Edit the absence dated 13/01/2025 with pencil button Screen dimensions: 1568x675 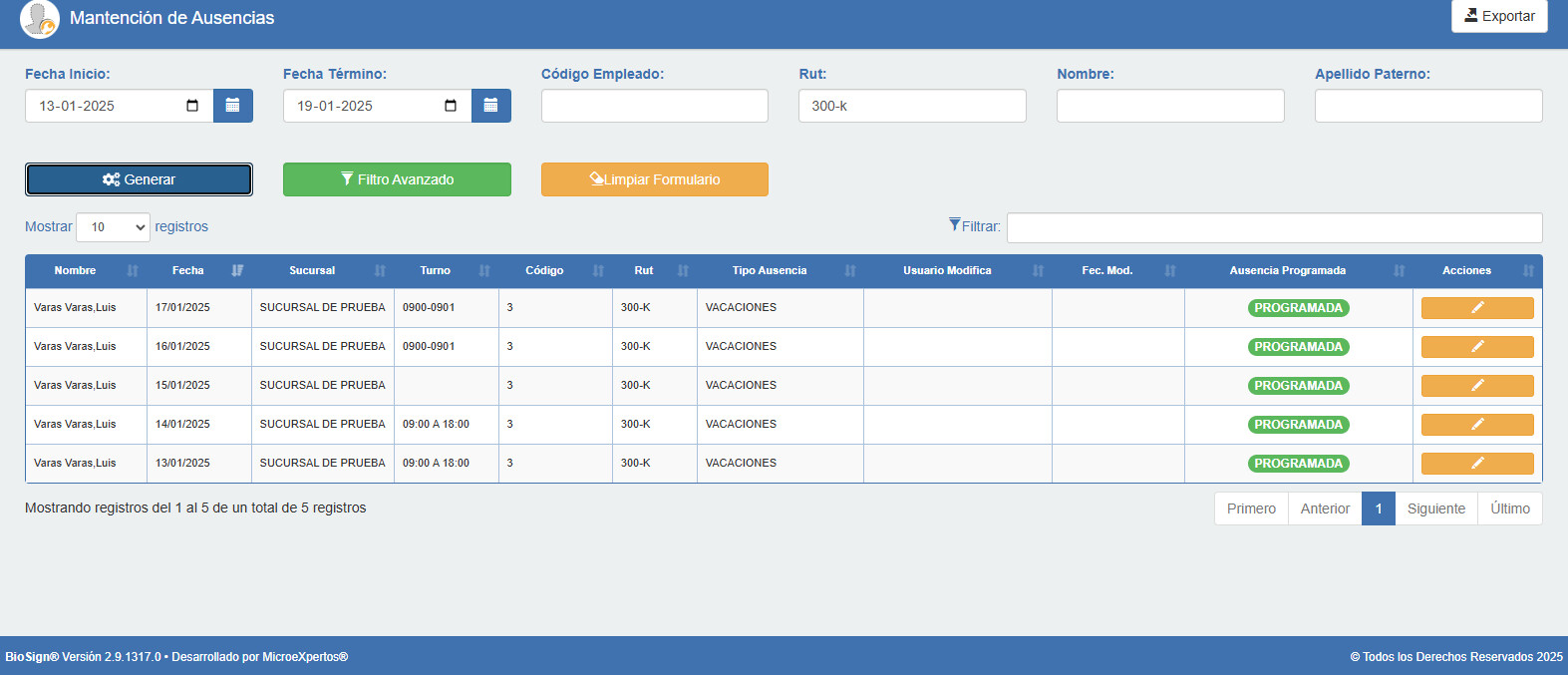(x=1477, y=464)
